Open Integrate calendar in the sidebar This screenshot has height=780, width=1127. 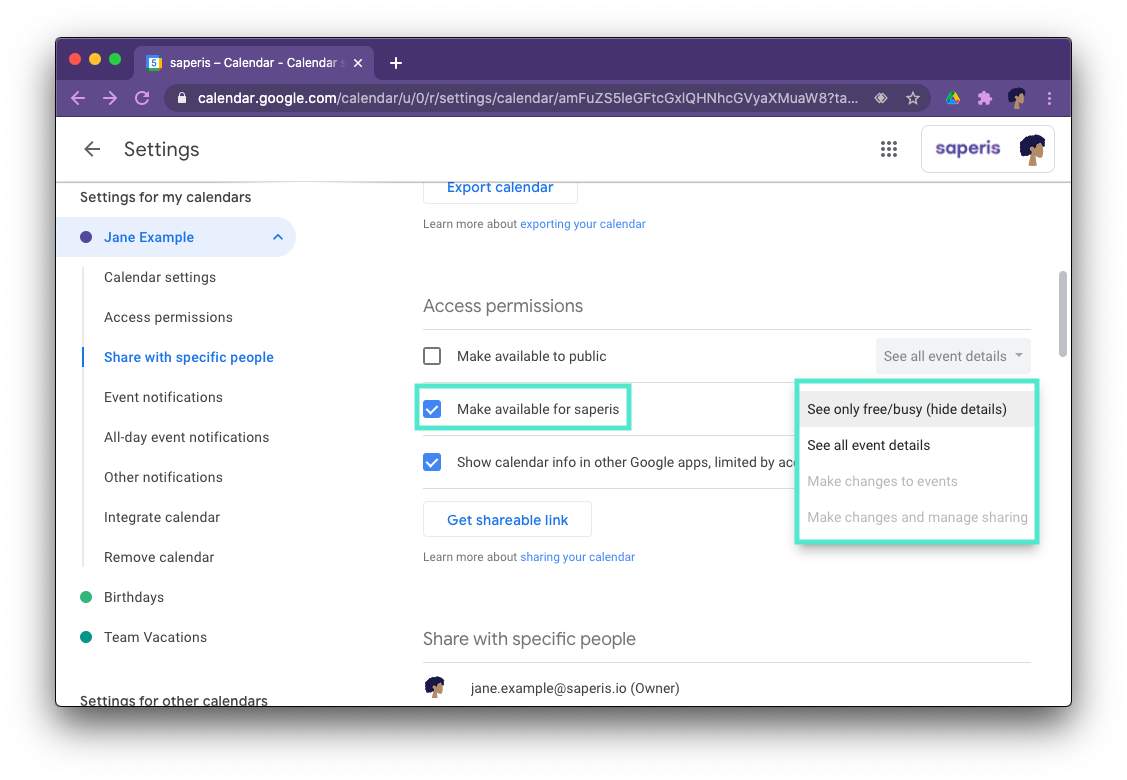pos(162,518)
